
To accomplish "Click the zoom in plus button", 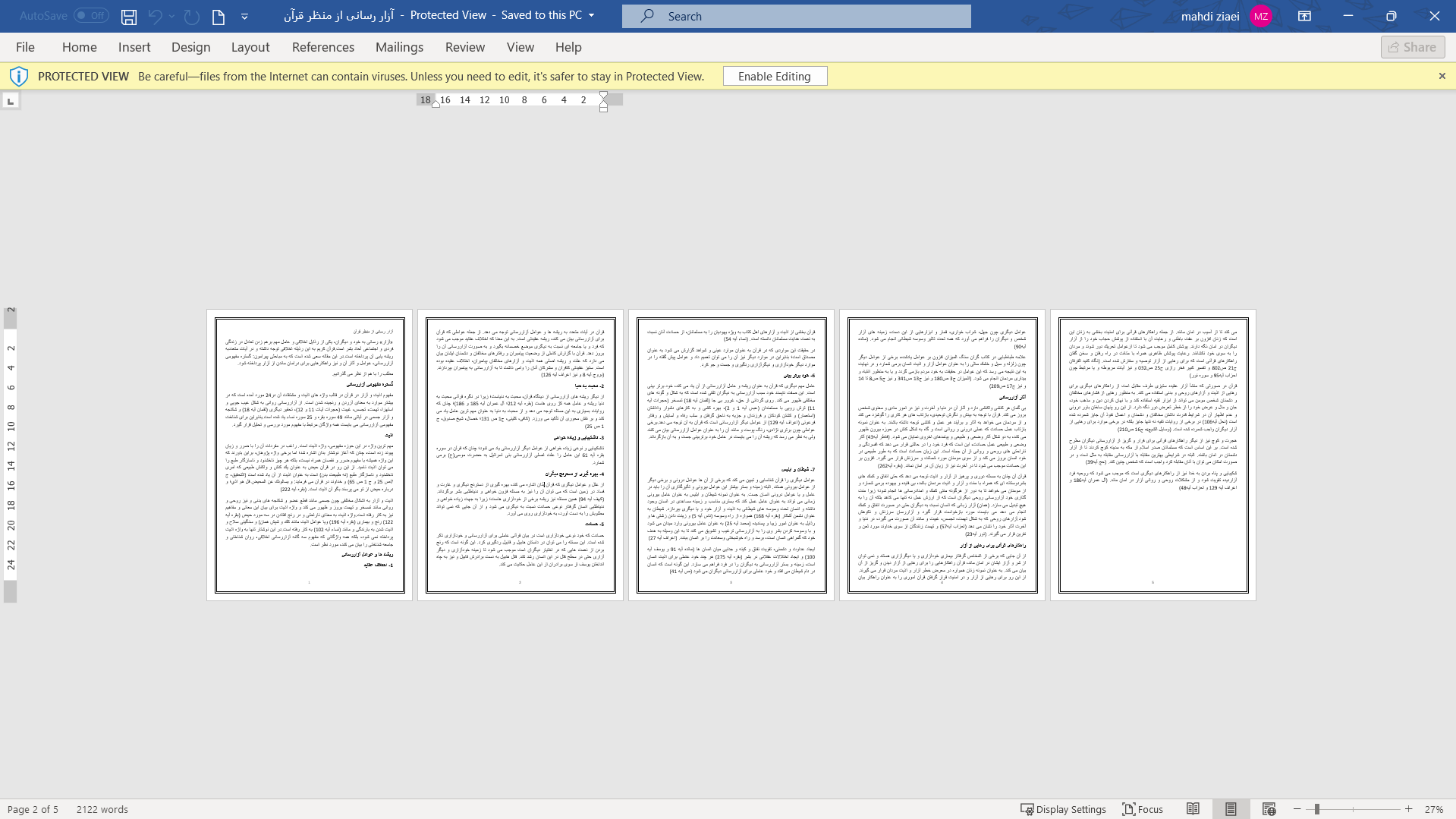I will [1409, 809].
